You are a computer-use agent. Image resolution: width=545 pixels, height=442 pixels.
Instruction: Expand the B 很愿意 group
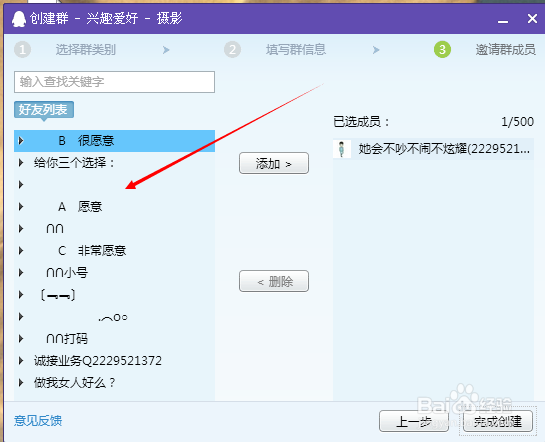[x=21, y=141]
